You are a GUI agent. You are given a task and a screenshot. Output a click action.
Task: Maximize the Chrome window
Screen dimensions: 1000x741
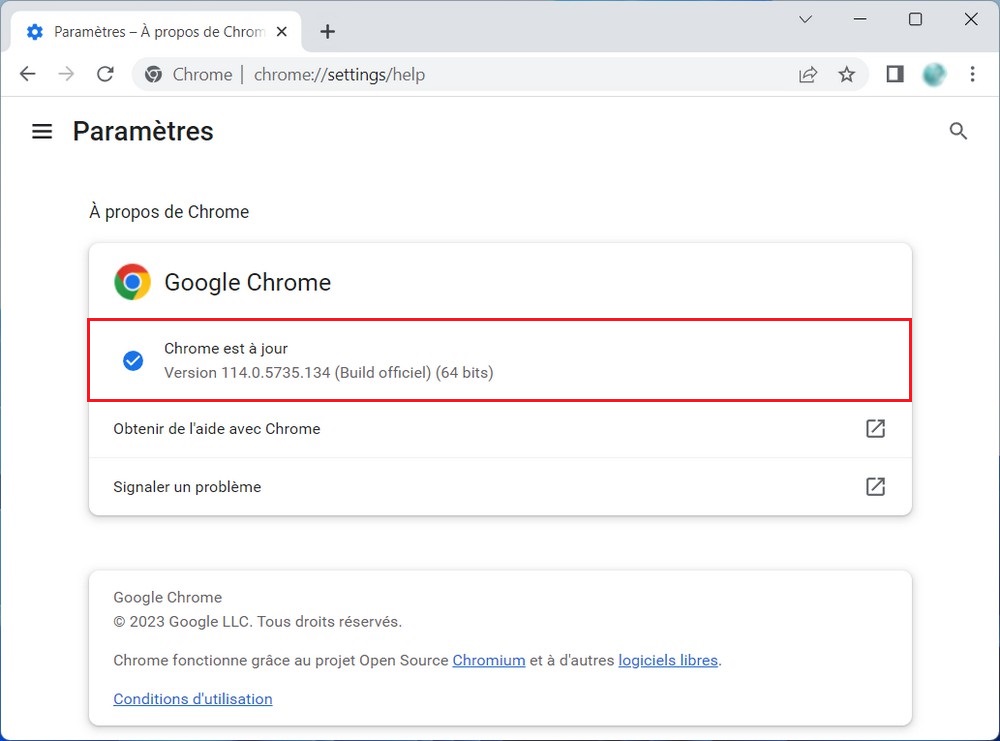(x=915, y=19)
